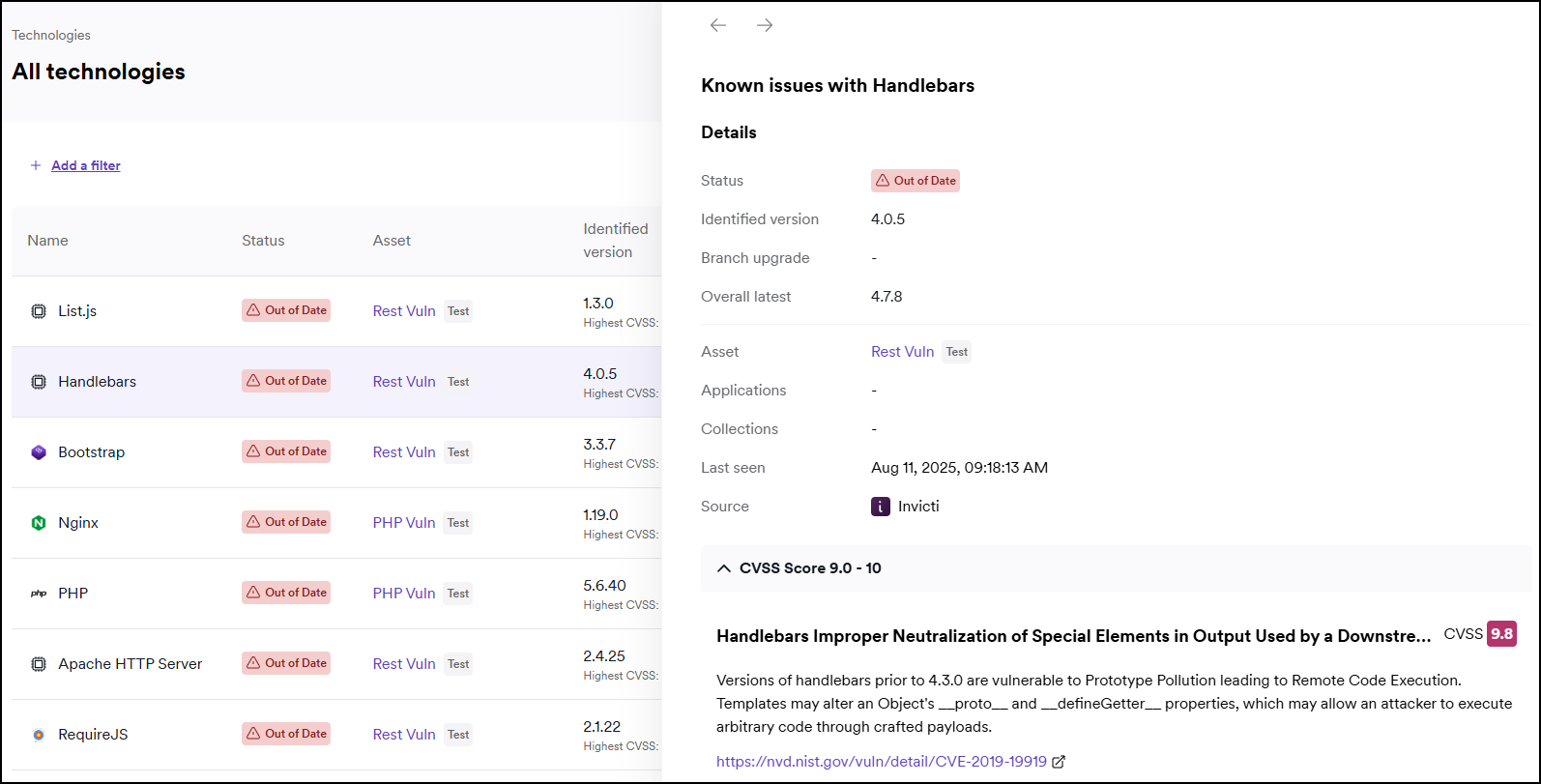Image resolution: width=1541 pixels, height=784 pixels.
Task: Click the PHP logo icon
Action: tap(39, 594)
